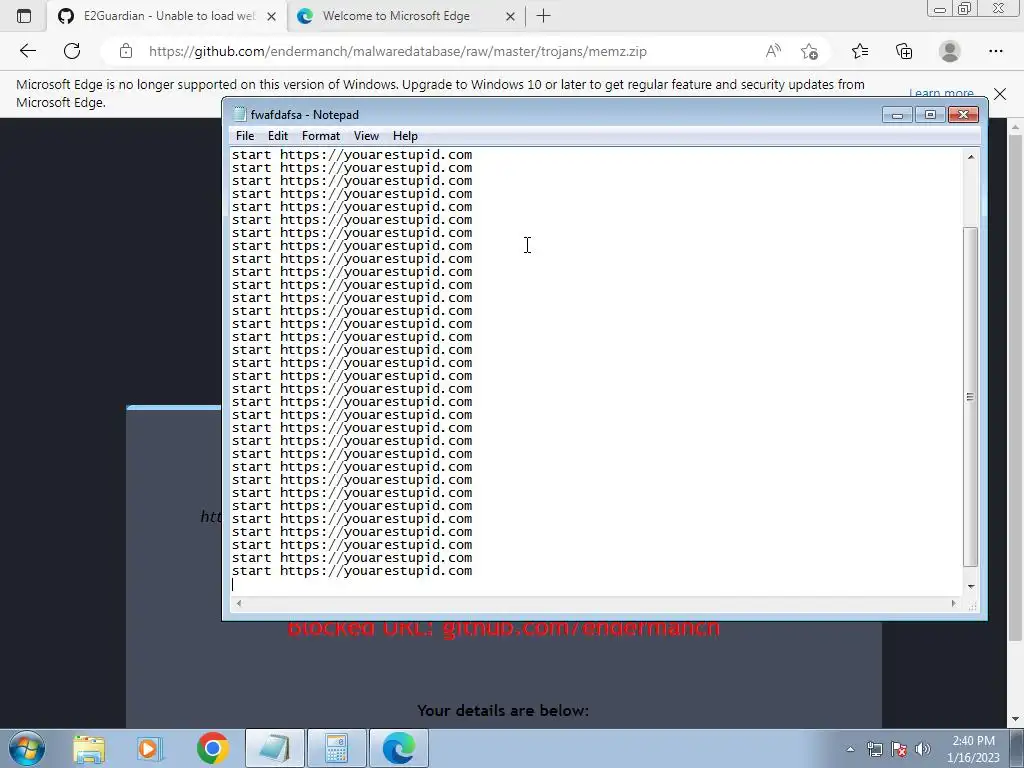The height and width of the screenshot is (768, 1024).
Task: Open Read aloud in Edge
Action: click(773, 51)
